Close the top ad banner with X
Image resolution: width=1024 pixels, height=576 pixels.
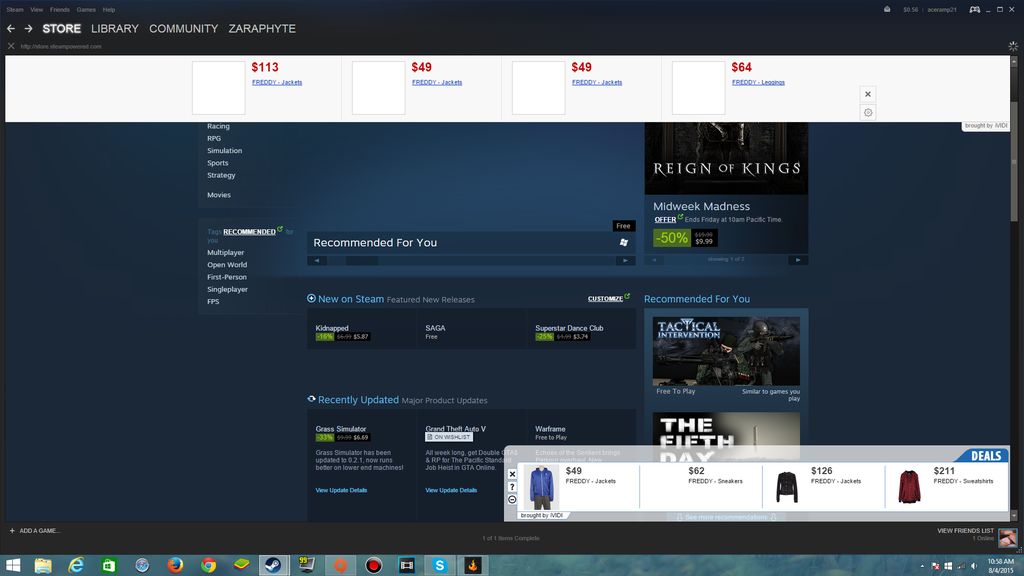point(868,94)
